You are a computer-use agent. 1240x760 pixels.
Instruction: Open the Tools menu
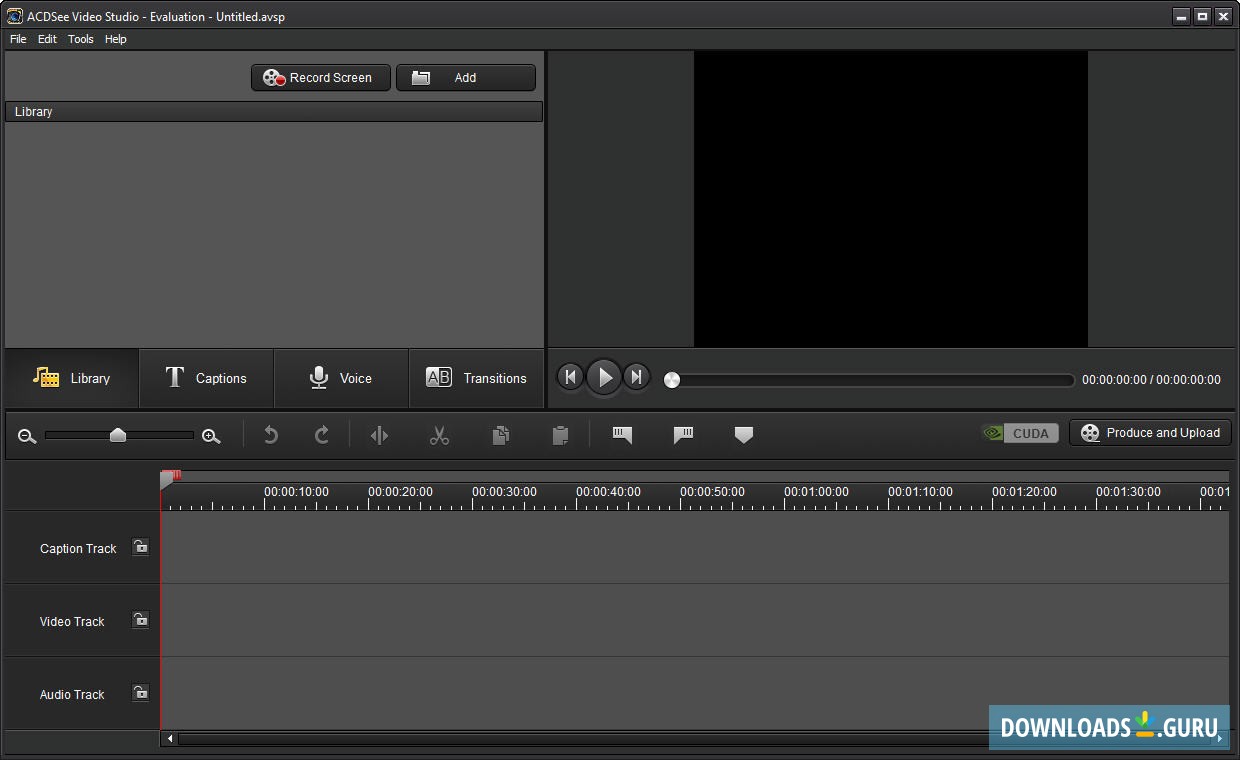[80, 39]
